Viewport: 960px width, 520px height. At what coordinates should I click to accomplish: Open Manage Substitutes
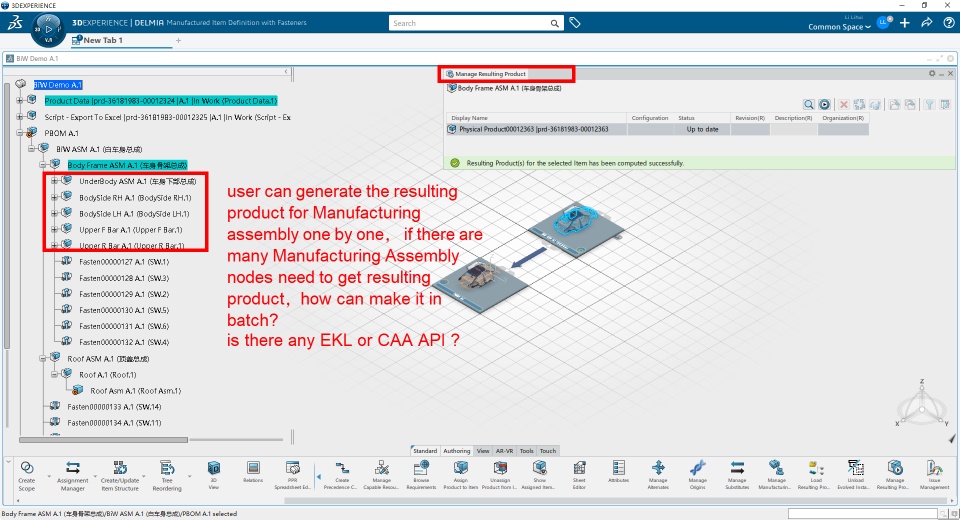pos(737,475)
